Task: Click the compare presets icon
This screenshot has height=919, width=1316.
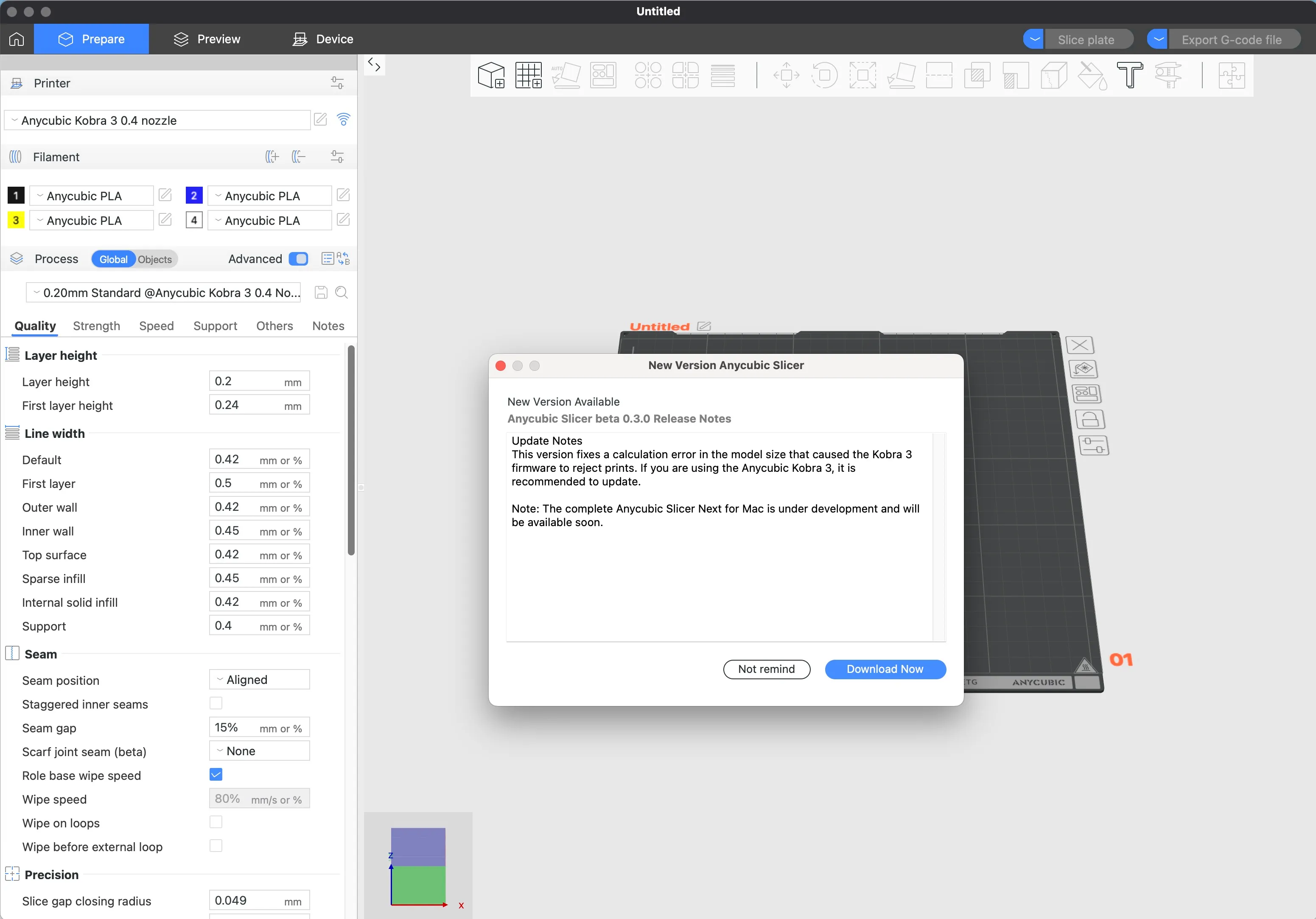Action: coord(343,258)
